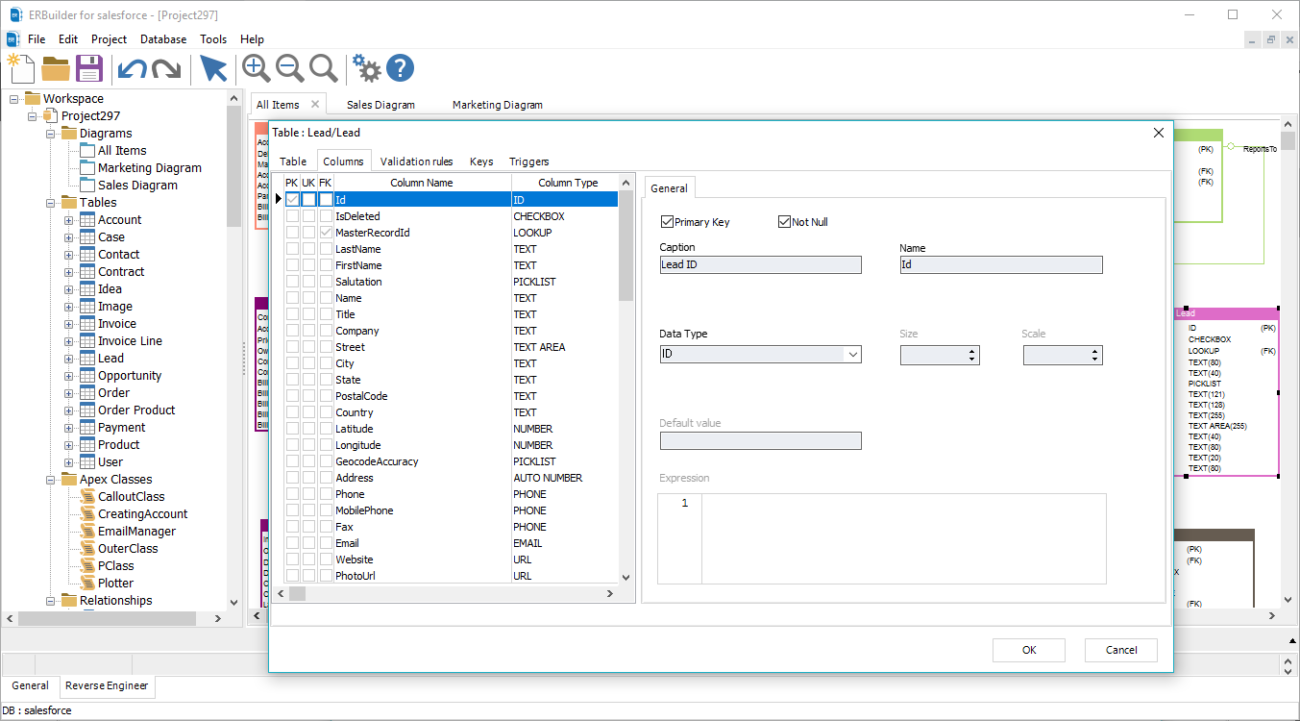This screenshot has height=721, width=1300.
Task: Toggle the Not Null checkbox
Action: [x=784, y=222]
